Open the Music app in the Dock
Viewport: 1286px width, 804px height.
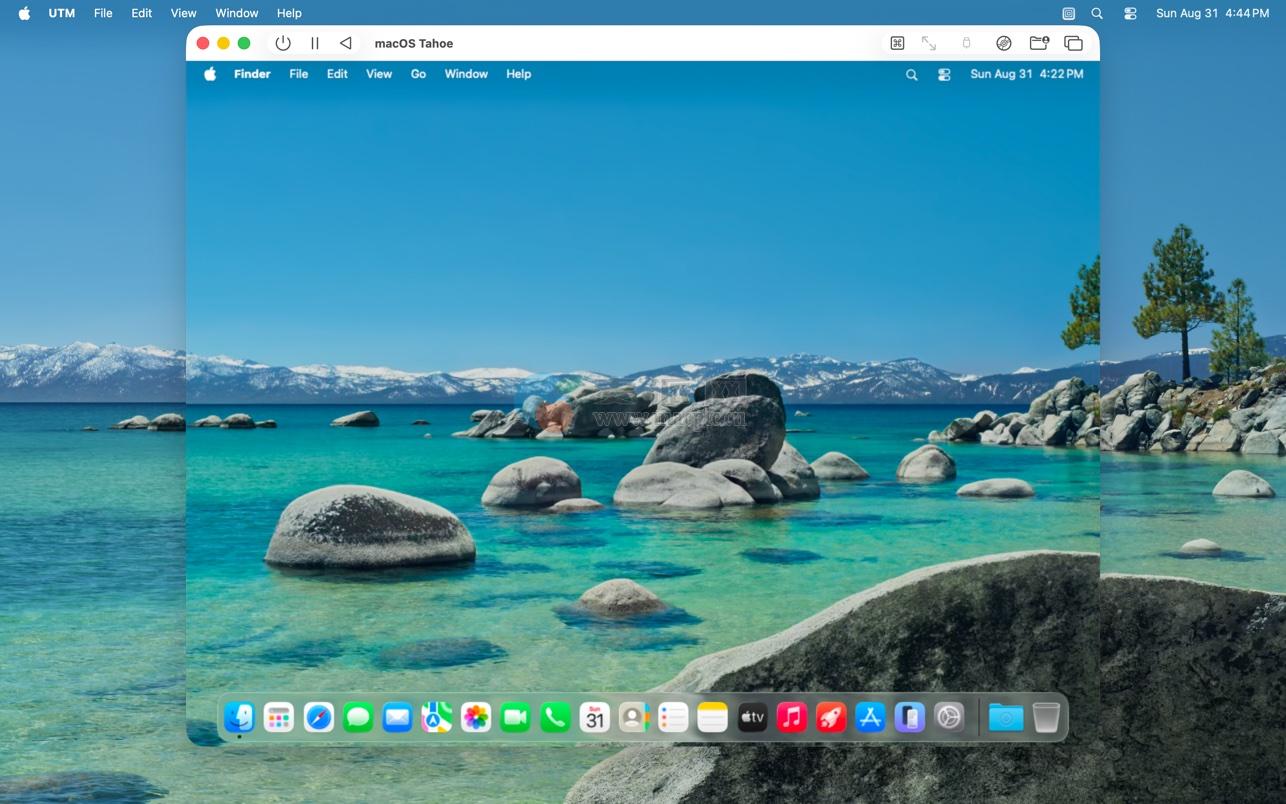[x=792, y=717]
